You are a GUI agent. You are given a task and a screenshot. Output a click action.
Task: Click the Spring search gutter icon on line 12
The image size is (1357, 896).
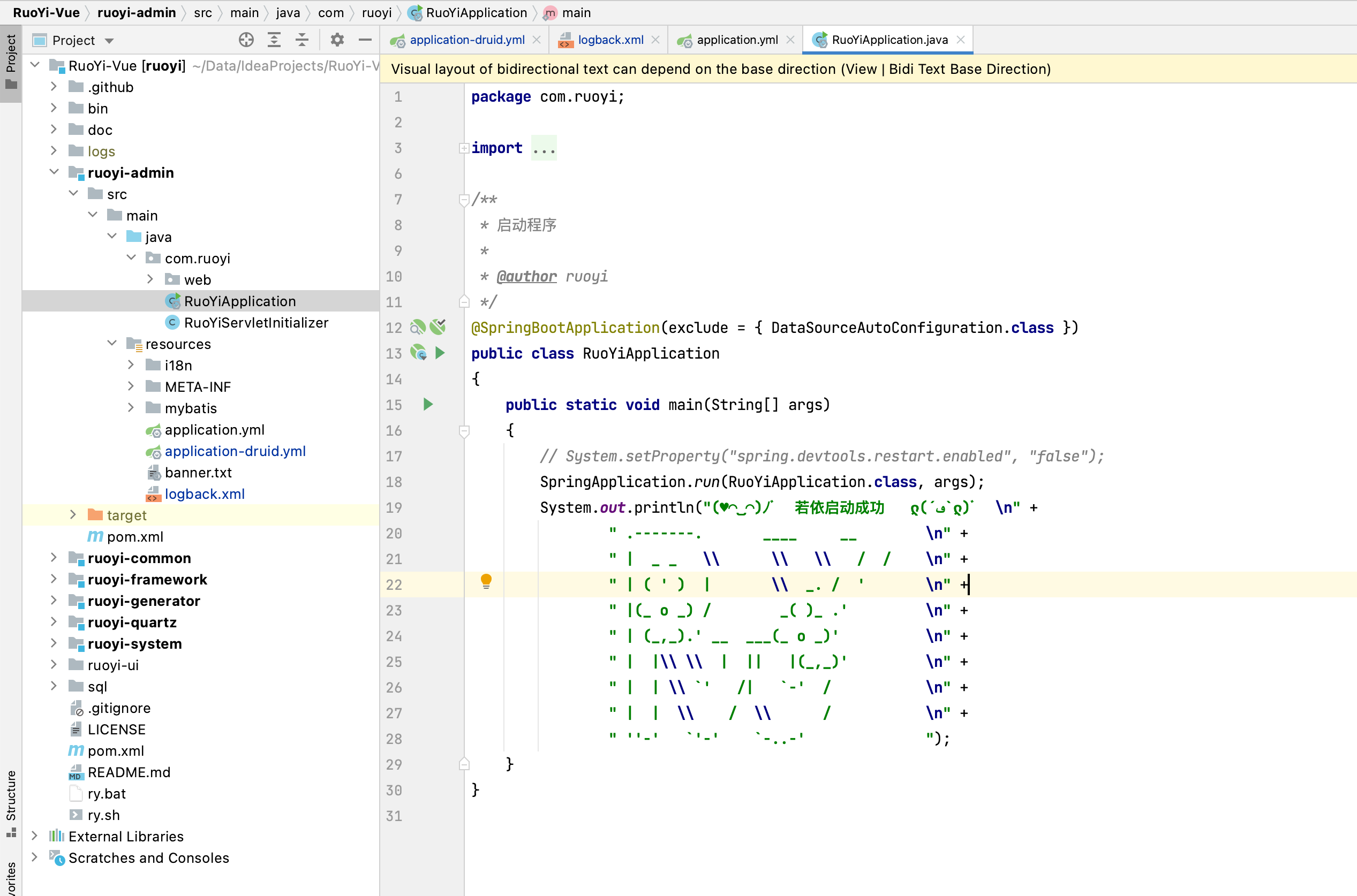click(418, 328)
